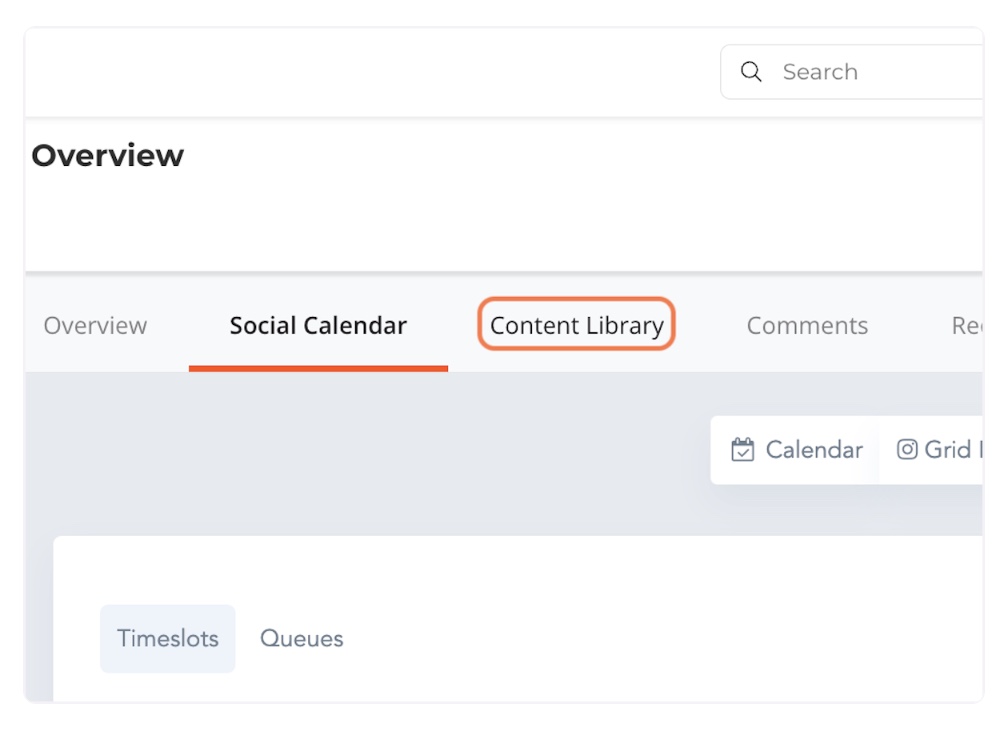Switch to the Social Calendar tab
This screenshot has width=1004, height=732.
click(x=318, y=326)
